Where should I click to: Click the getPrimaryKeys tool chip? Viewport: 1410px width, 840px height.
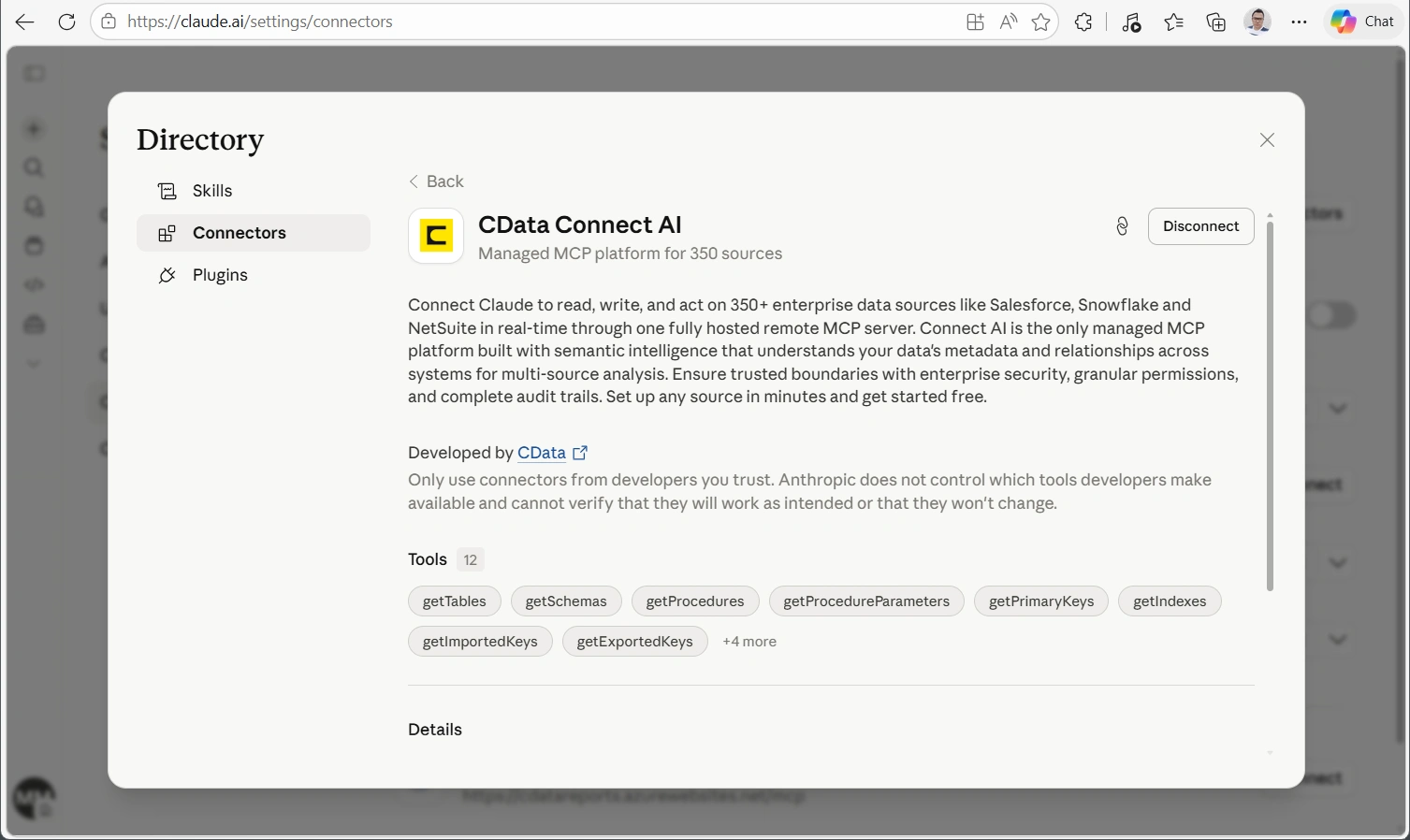1041,601
